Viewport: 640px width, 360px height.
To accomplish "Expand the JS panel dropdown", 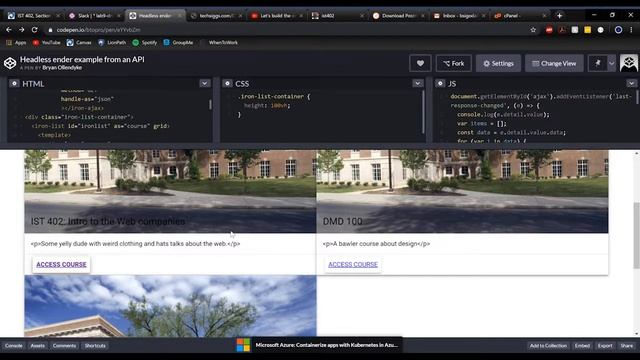I will (631, 83).
